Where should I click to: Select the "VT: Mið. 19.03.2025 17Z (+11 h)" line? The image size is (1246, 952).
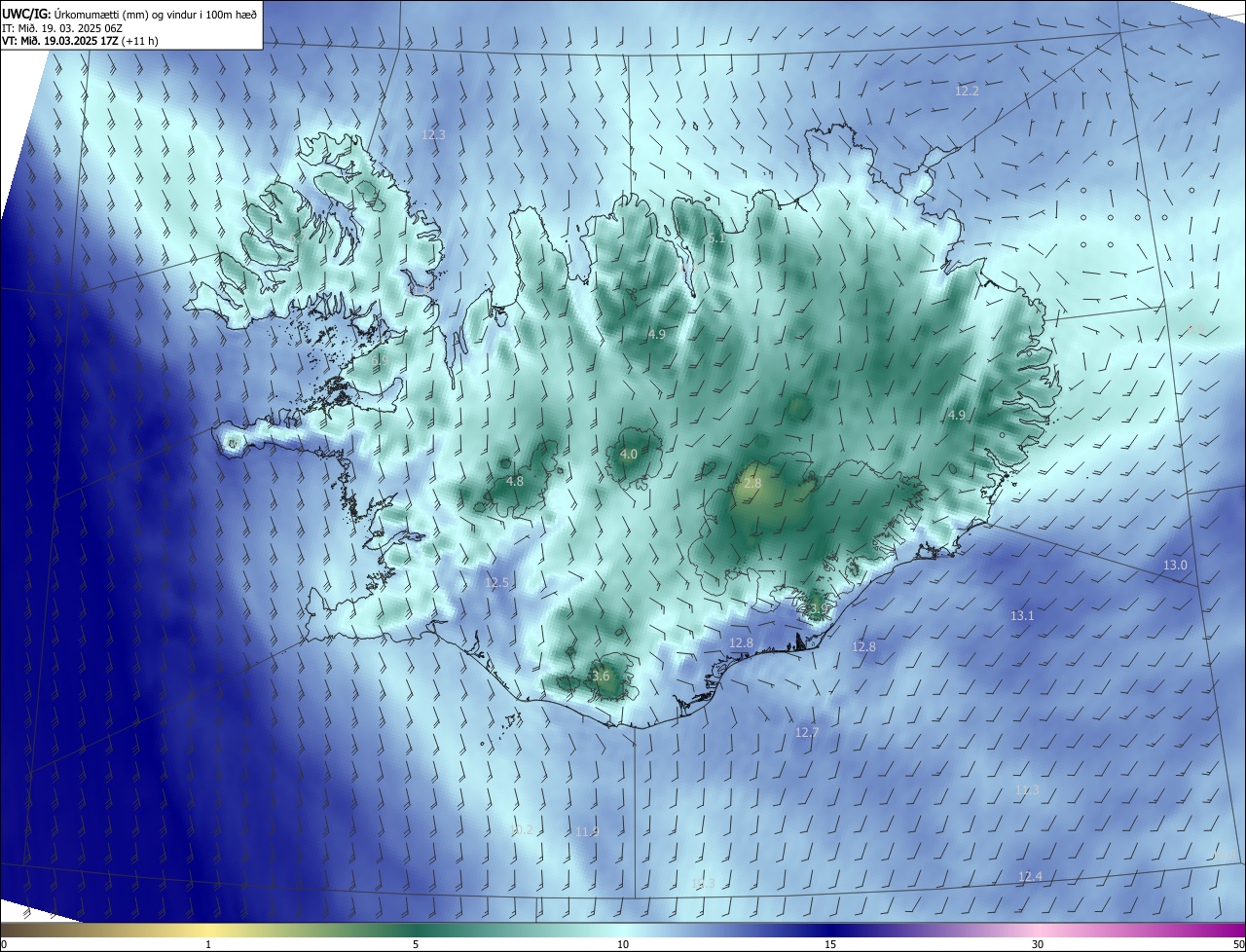pyautogui.click(x=80, y=41)
